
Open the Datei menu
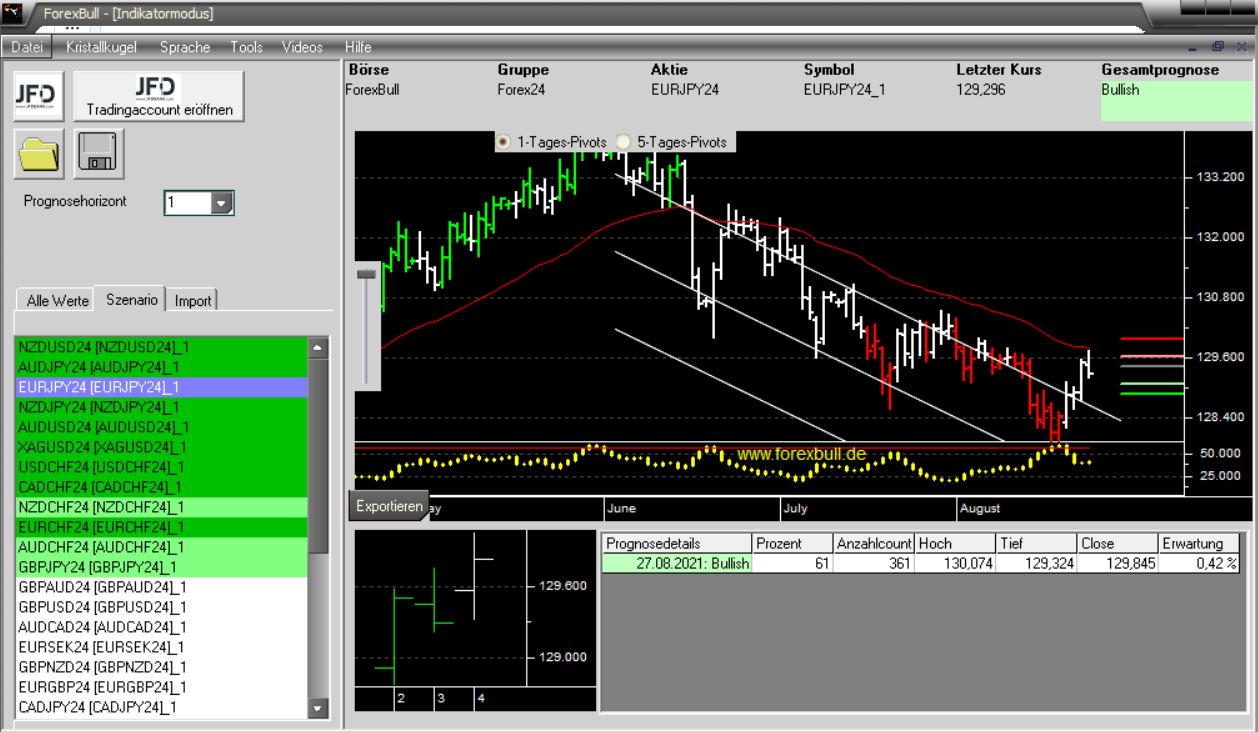[27, 47]
